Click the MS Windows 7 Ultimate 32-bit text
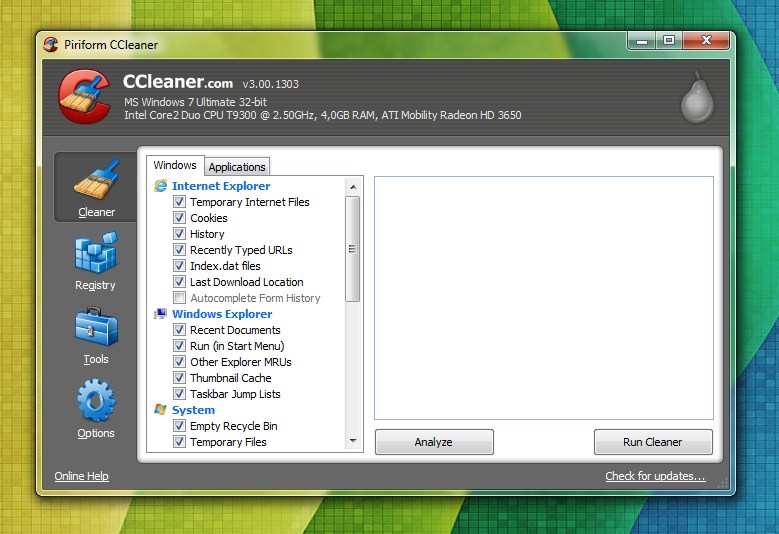Screen dimensions: 779x534 [x=195, y=102]
